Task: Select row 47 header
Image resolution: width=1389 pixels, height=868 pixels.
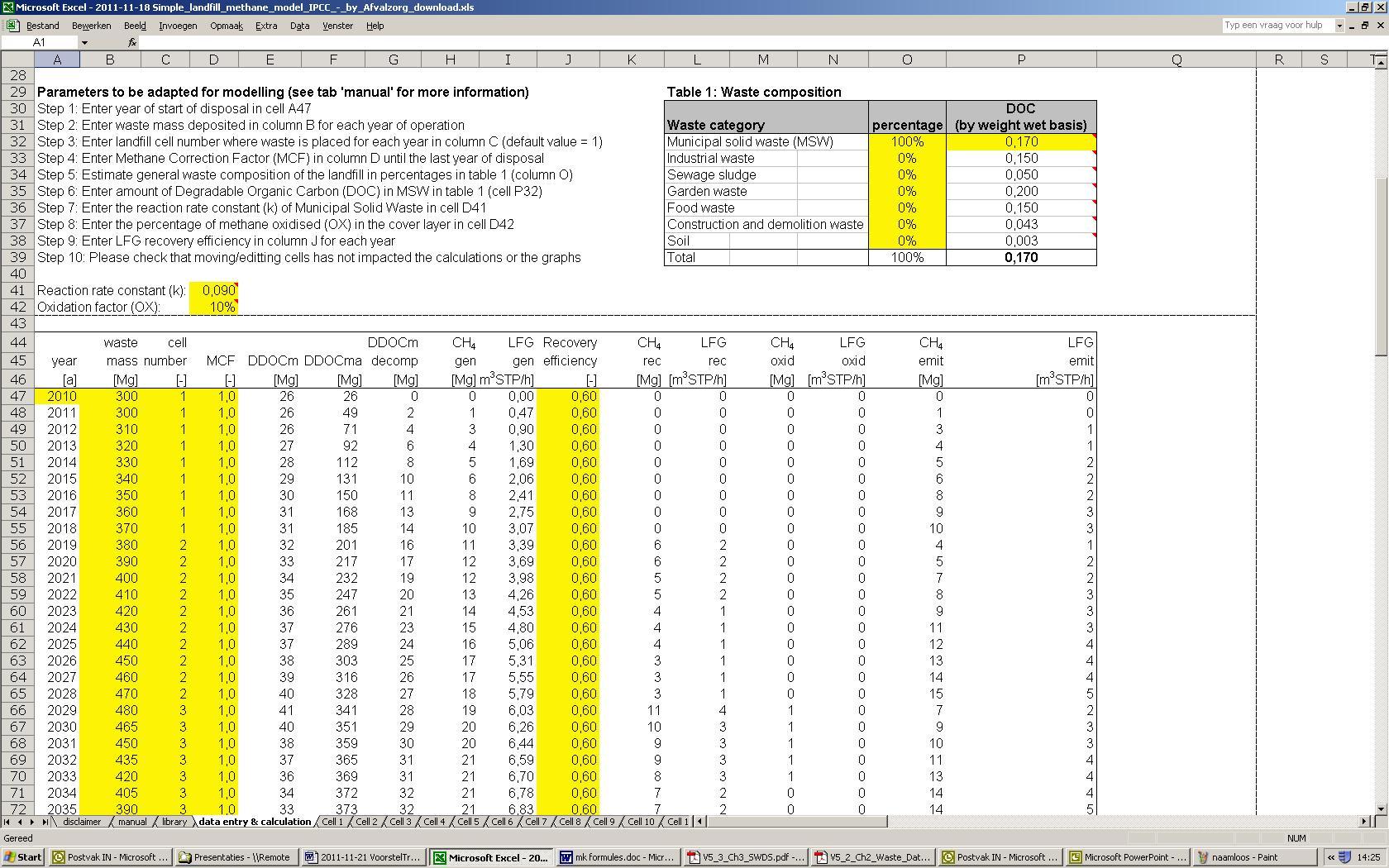Action: [17, 397]
